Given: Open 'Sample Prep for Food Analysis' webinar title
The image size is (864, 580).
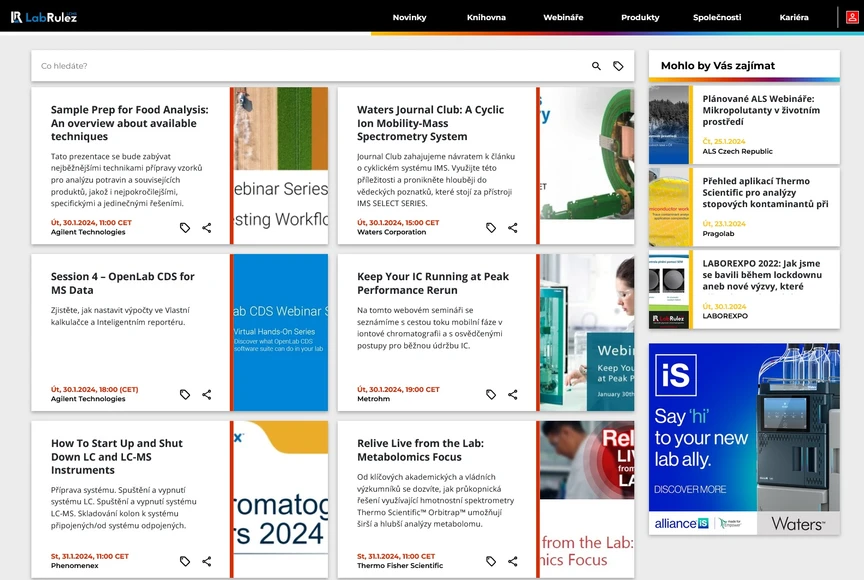Looking at the screenshot, I should pos(129,123).
